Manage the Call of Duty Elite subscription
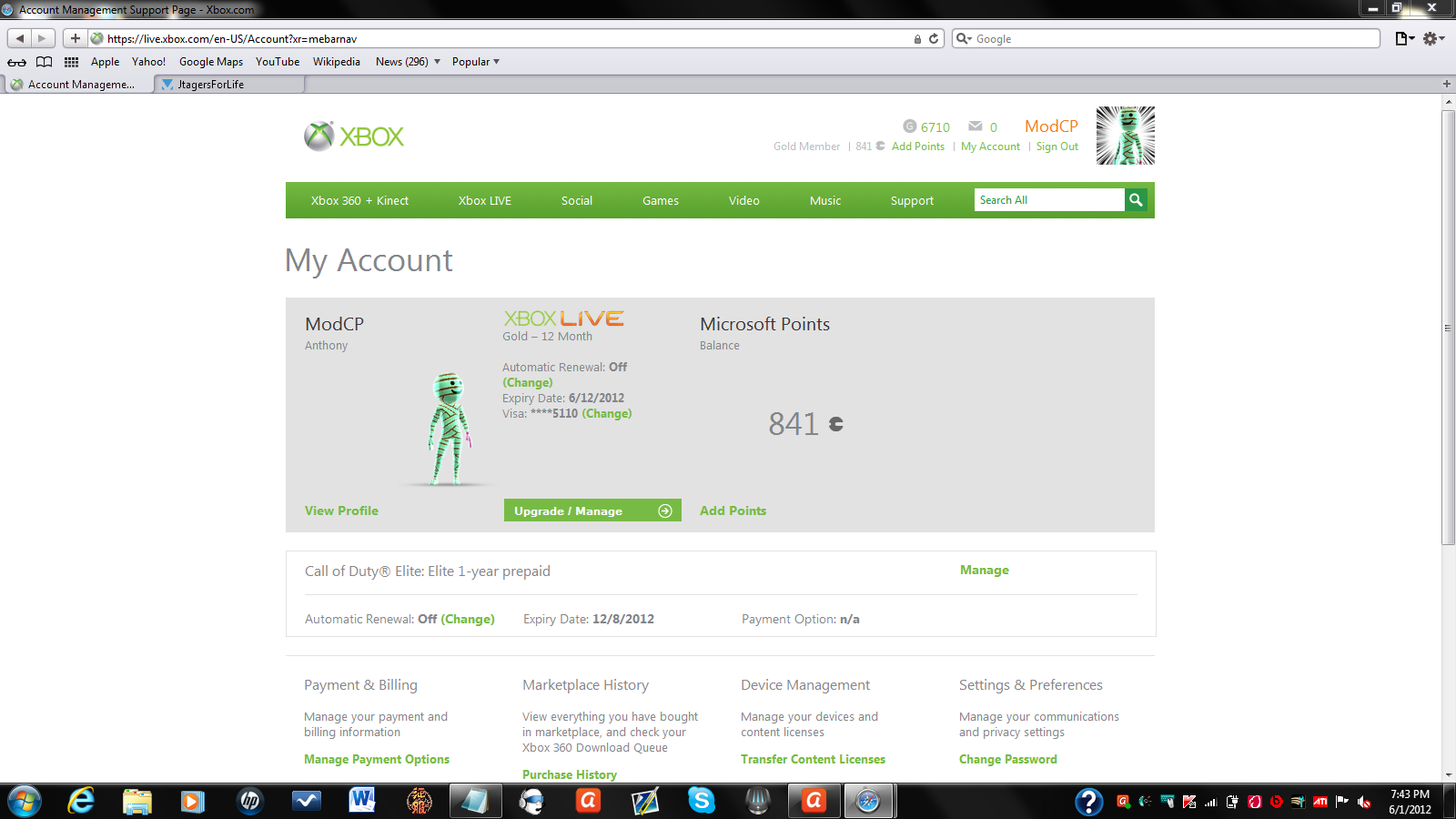 point(984,570)
